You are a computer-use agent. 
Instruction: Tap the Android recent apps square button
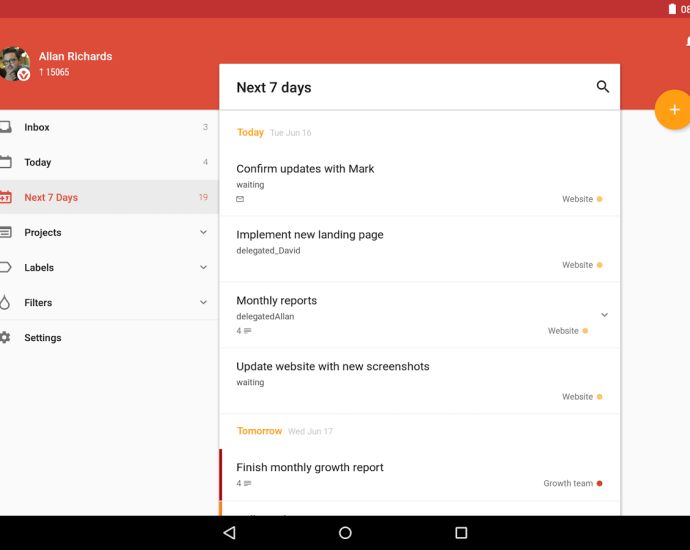click(461, 533)
